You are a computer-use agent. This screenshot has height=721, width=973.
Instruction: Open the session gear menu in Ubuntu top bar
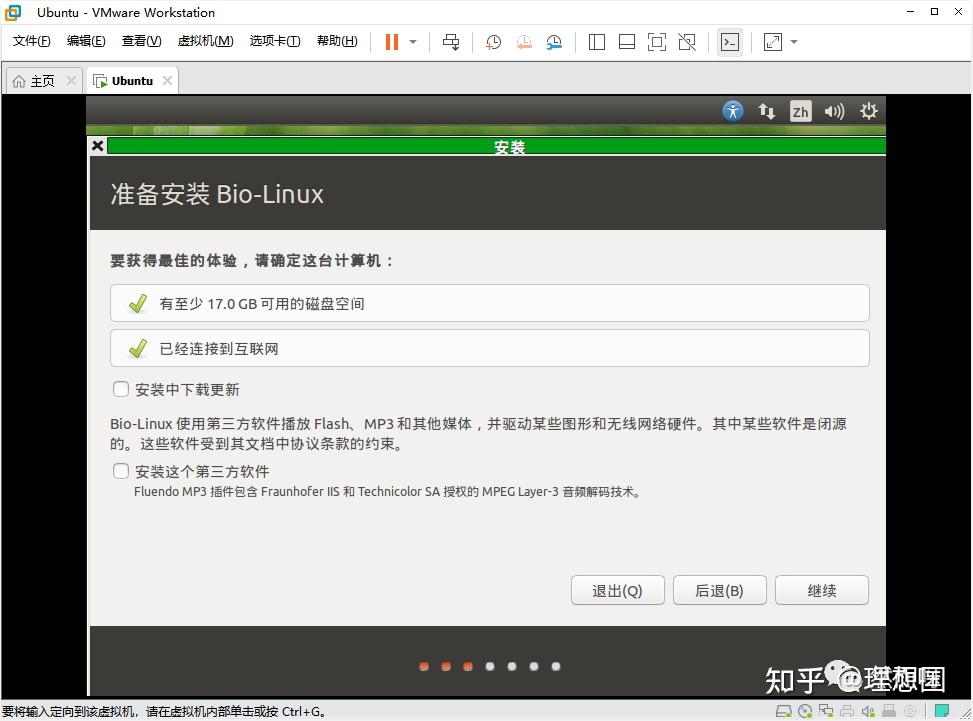click(x=868, y=111)
